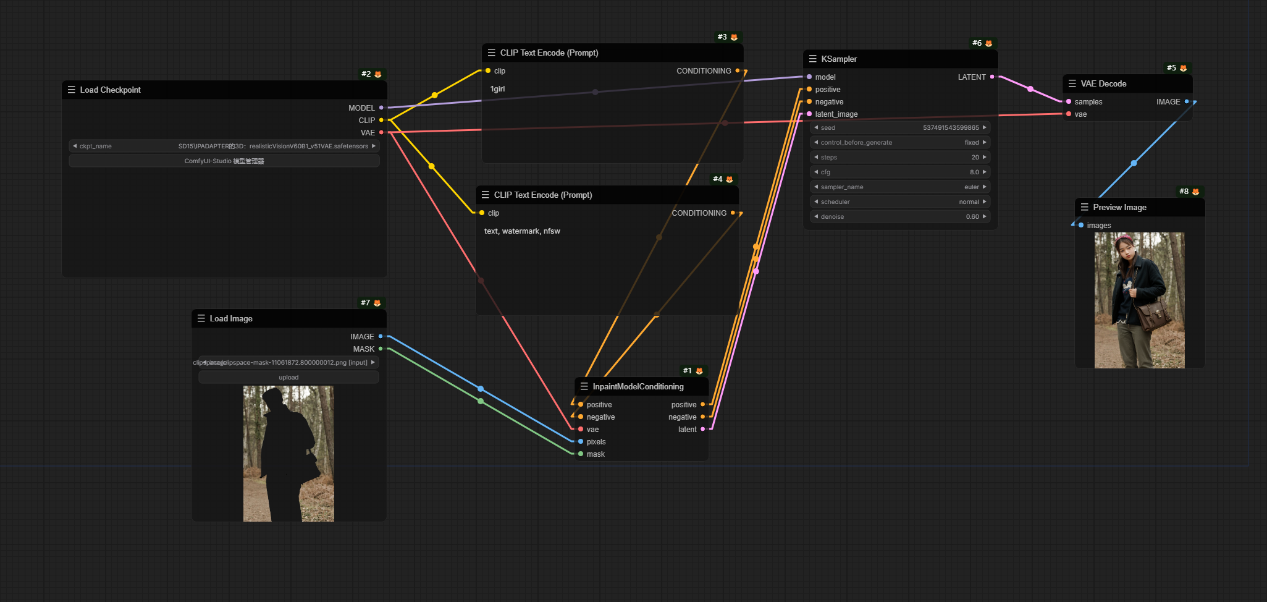Click the Load Image node's hamburger icon

(x=201, y=318)
